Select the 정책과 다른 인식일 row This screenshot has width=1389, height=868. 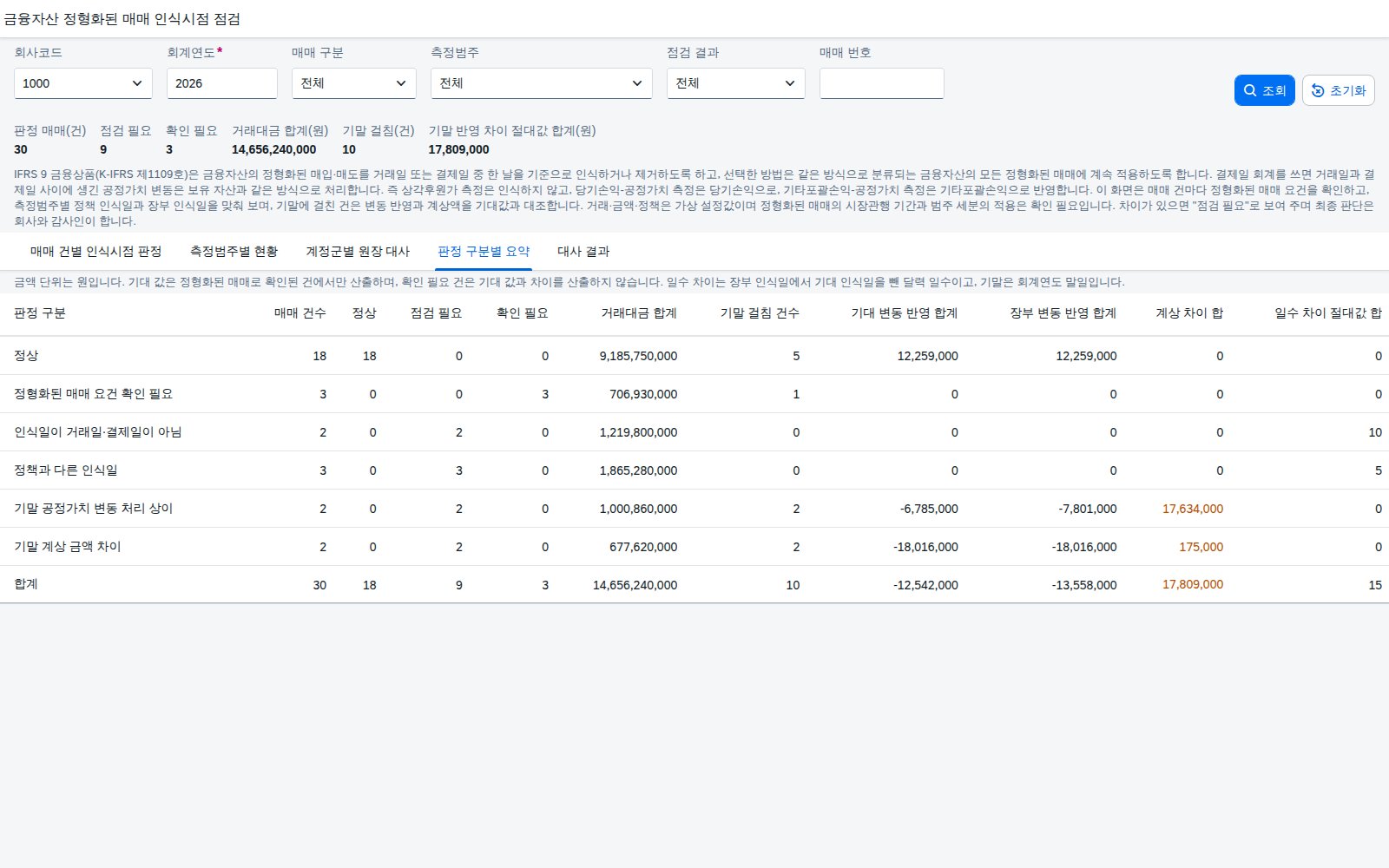(x=694, y=470)
